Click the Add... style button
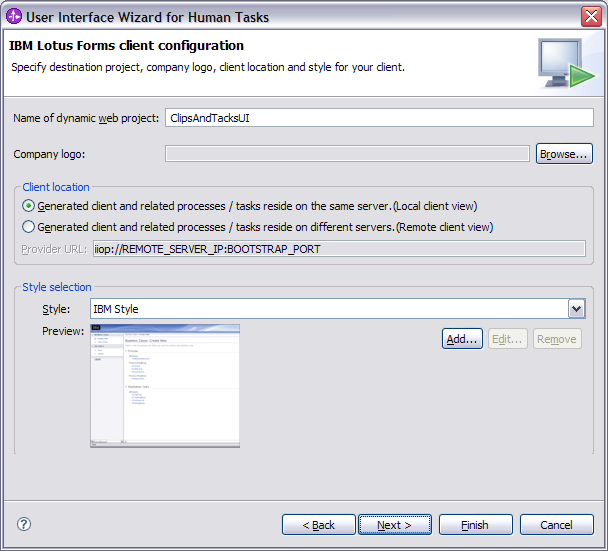 (x=462, y=339)
